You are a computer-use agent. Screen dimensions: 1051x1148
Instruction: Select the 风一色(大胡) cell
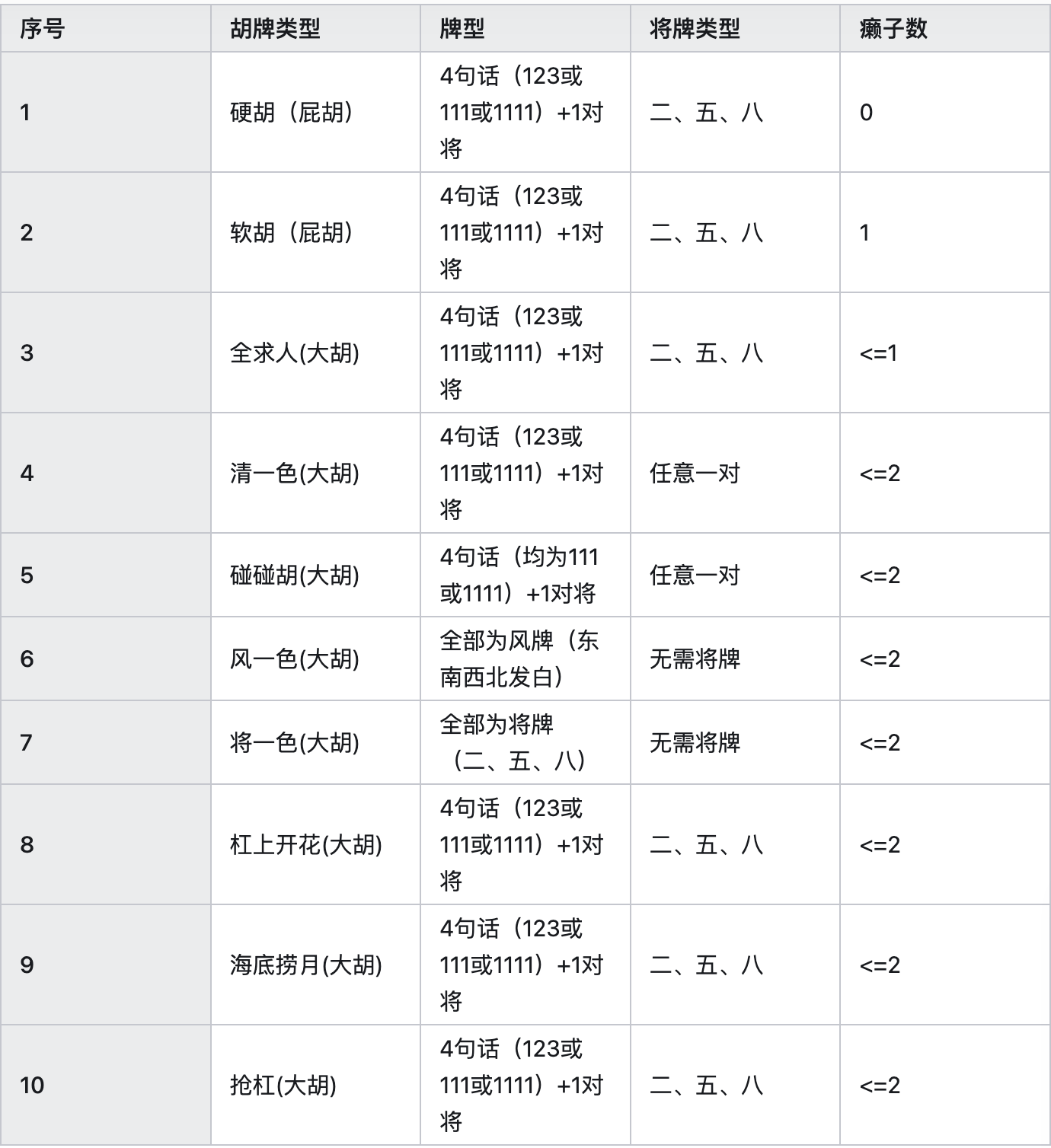click(x=315, y=659)
